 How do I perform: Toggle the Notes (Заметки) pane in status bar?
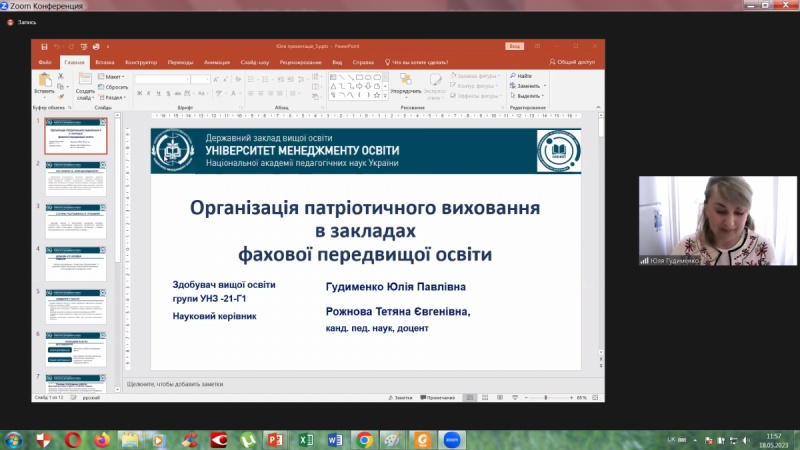pyautogui.click(x=400, y=397)
